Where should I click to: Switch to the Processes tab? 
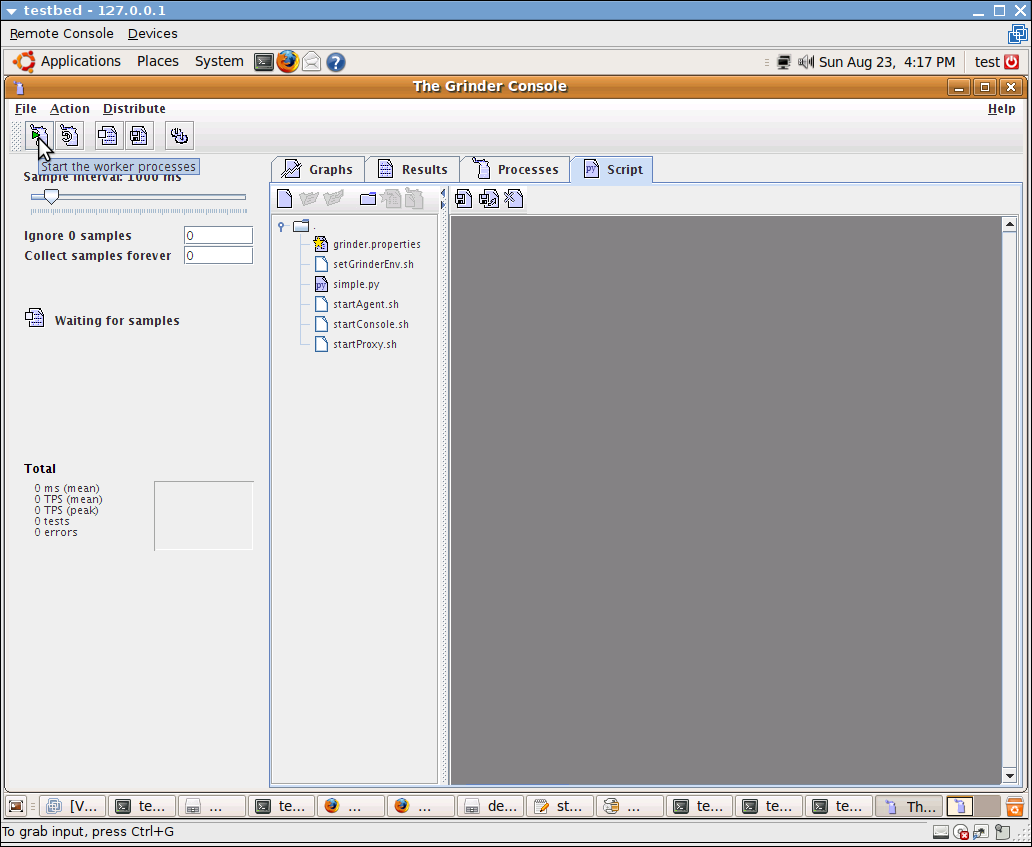click(515, 169)
